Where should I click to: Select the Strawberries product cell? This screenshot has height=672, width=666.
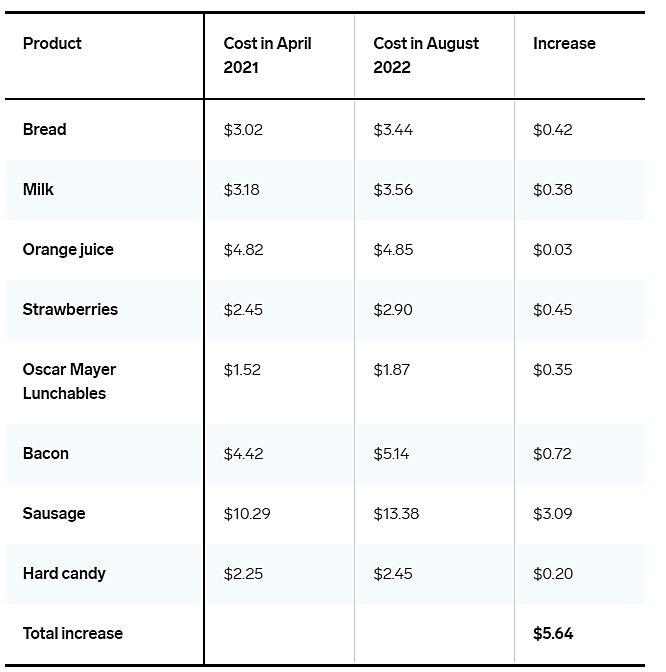(x=70, y=309)
